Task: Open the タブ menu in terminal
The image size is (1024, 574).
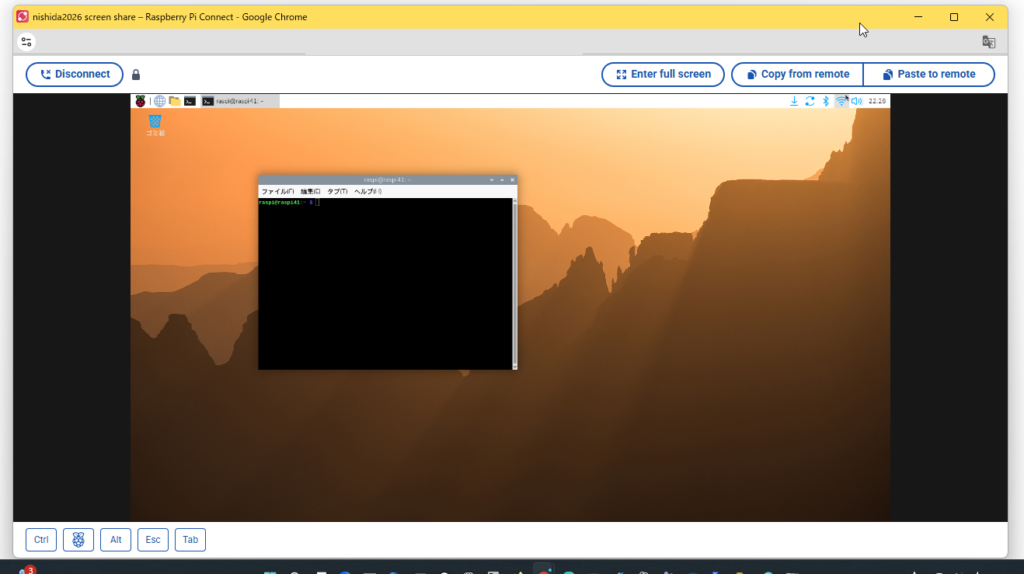Action: point(337,191)
